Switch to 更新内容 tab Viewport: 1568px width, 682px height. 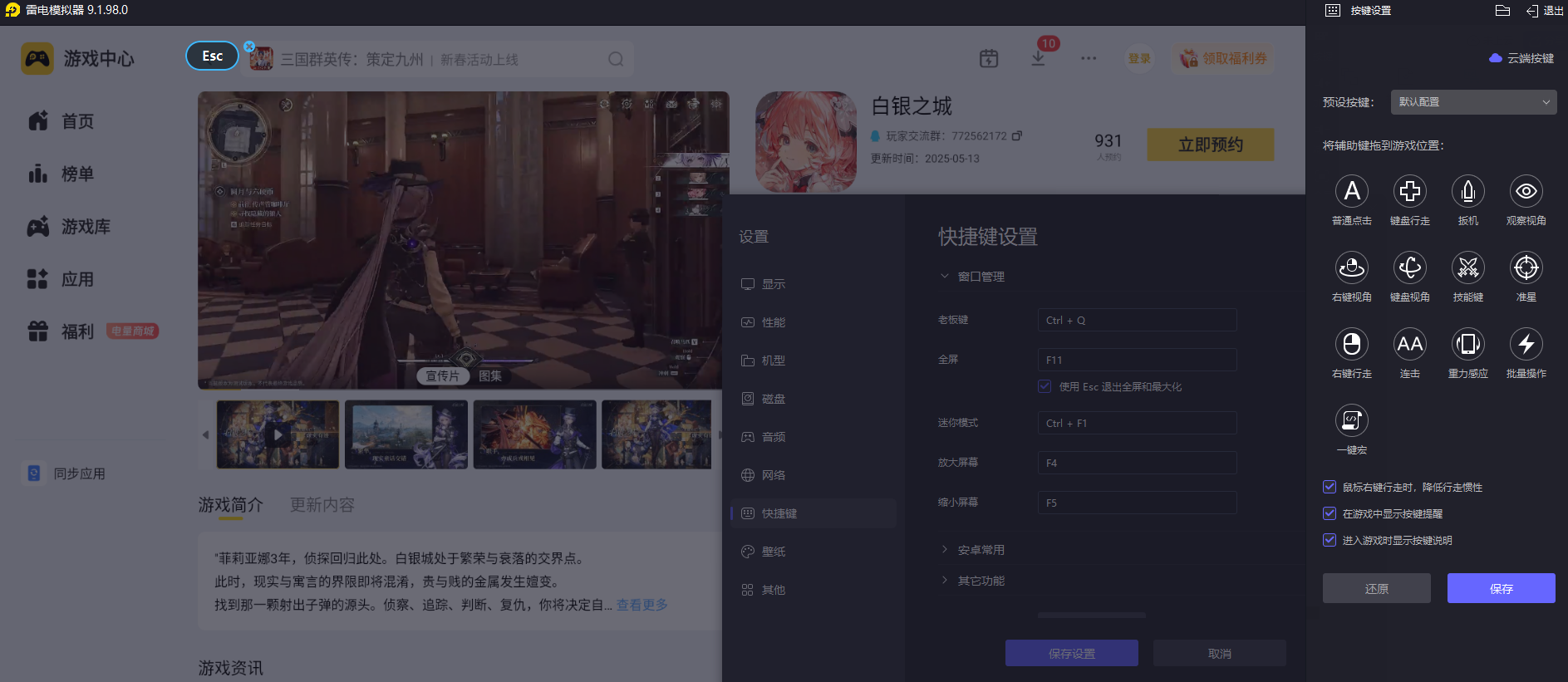(322, 505)
